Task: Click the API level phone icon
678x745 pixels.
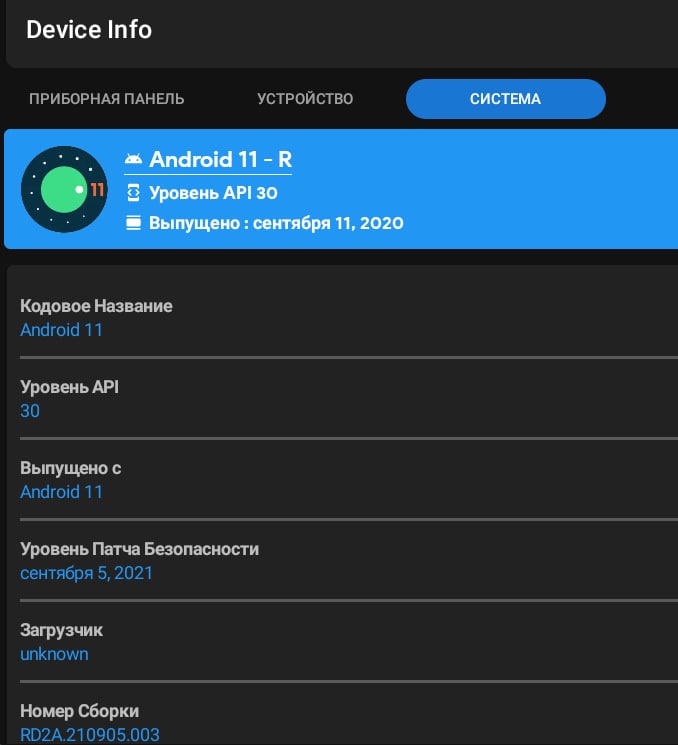Action: pyautogui.click(x=134, y=193)
